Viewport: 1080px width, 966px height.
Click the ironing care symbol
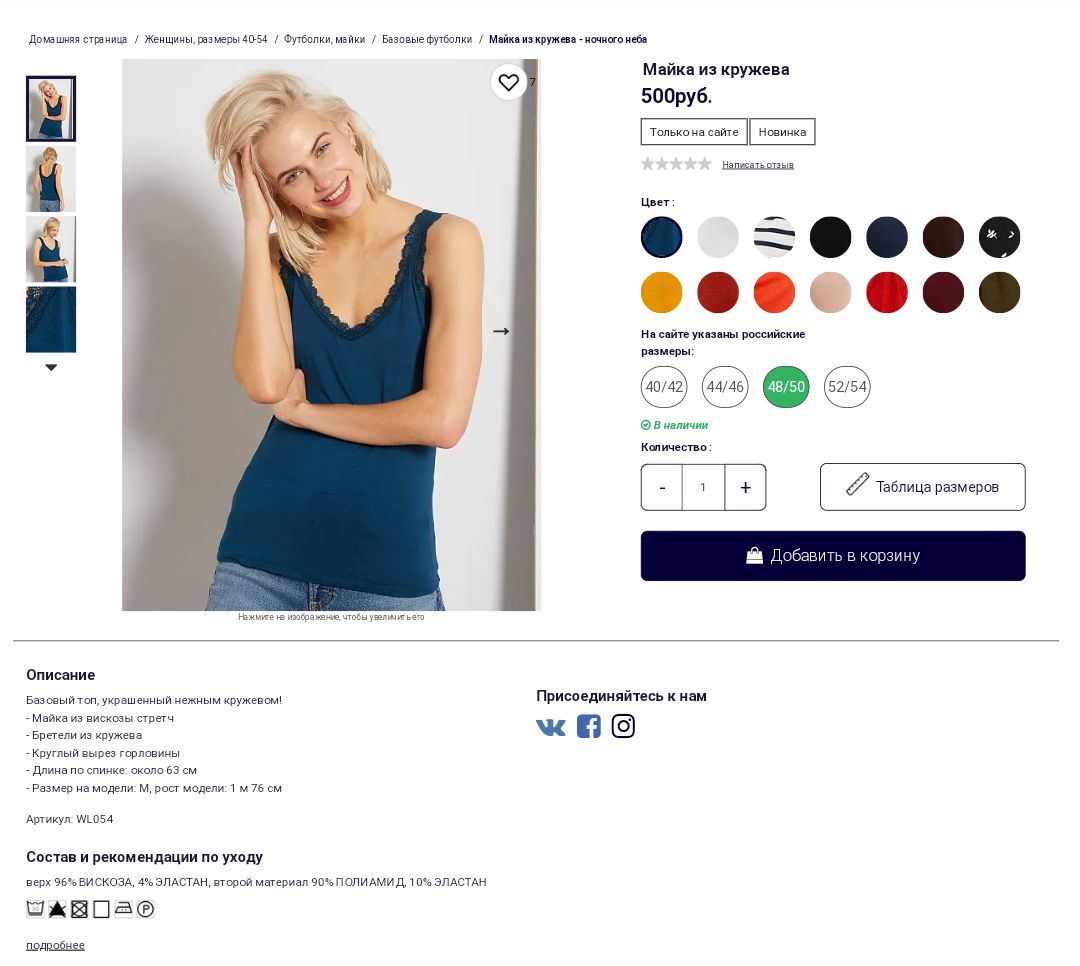123,909
